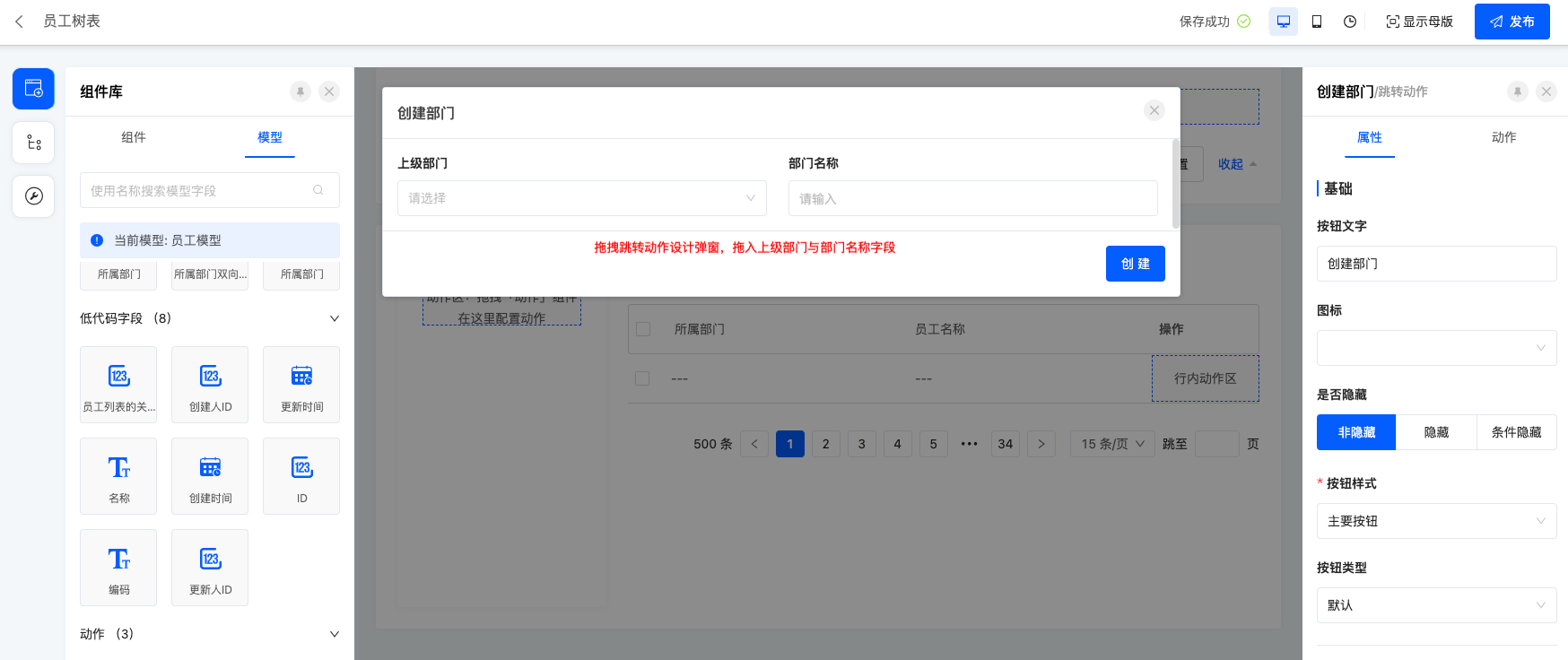The image size is (1568, 660).
Task: Switch to the 属性 tab
Action: tap(1370, 137)
